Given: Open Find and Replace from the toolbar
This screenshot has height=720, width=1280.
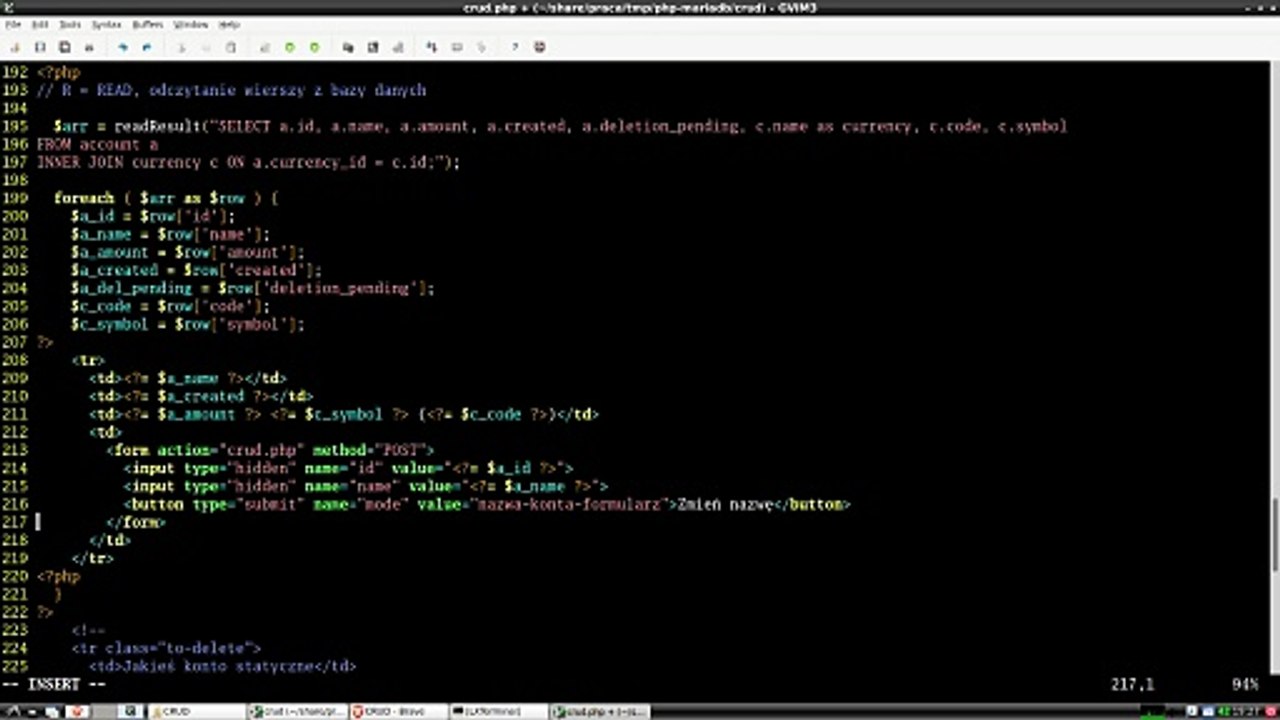Looking at the screenshot, I should pyautogui.click(x=265, y=47).
